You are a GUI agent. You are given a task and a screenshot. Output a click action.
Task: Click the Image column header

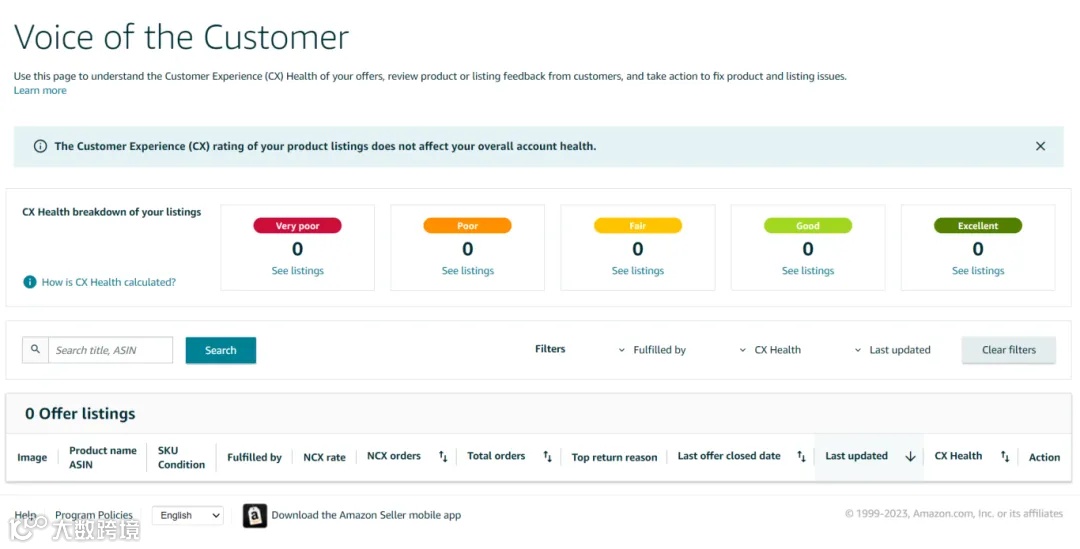point(32,457)
